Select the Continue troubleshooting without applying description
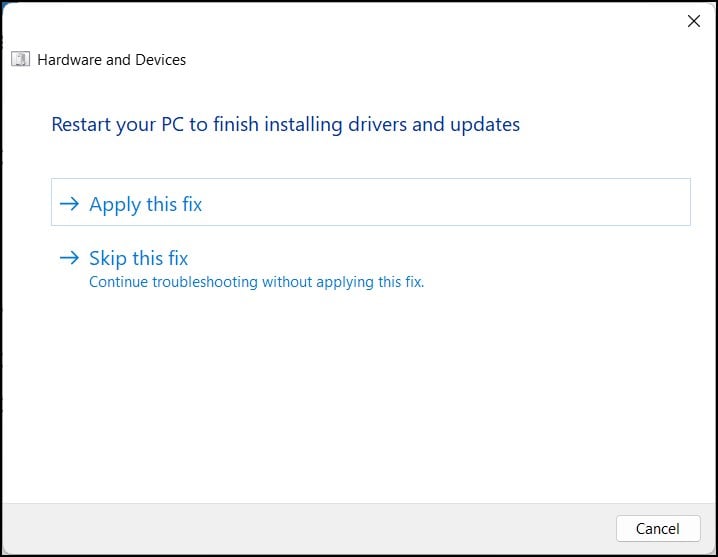Screen dimensions: 718x557 pyautogui.click(x=256, y=282)
